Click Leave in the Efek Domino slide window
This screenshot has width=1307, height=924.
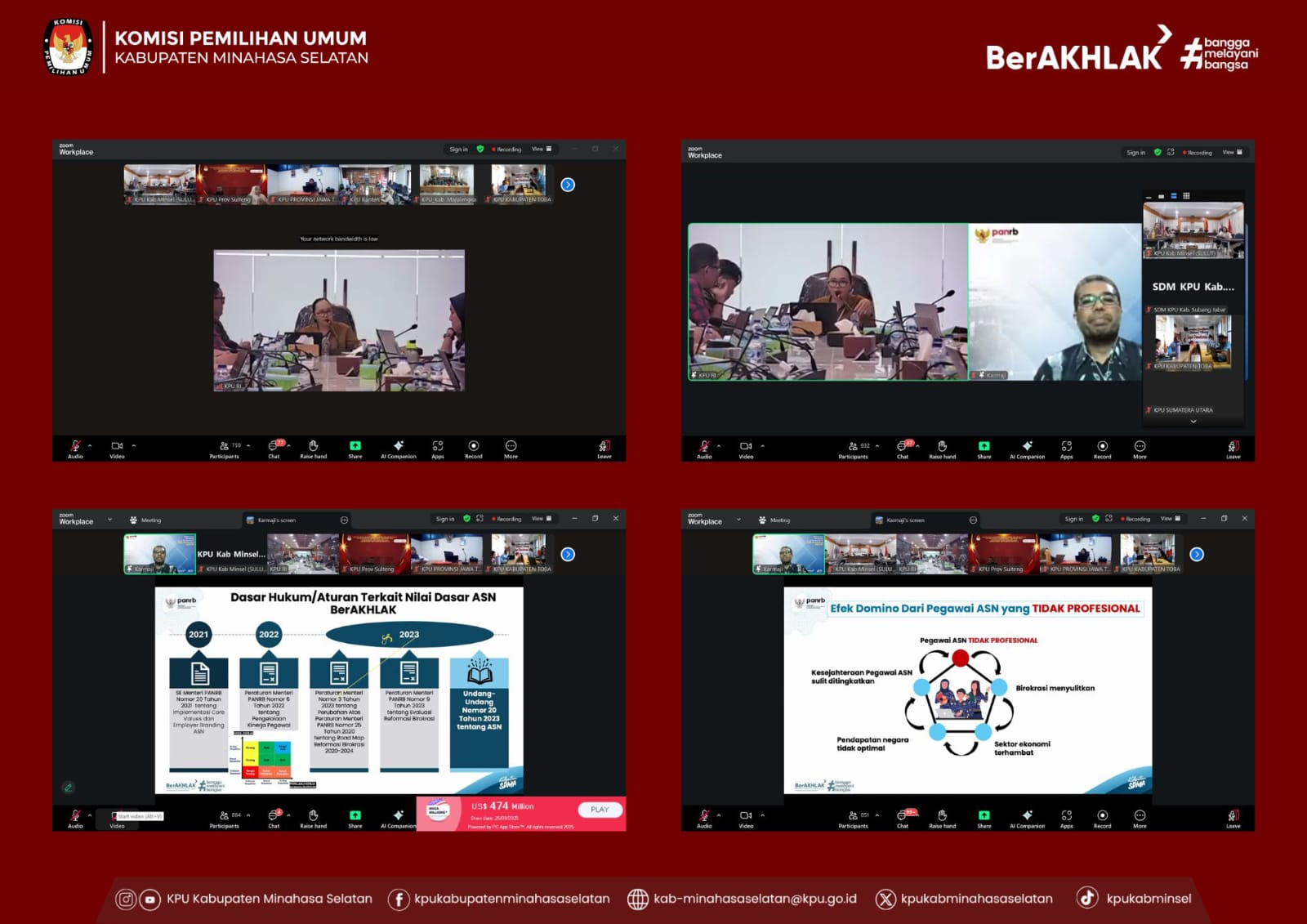(1233, 817)
